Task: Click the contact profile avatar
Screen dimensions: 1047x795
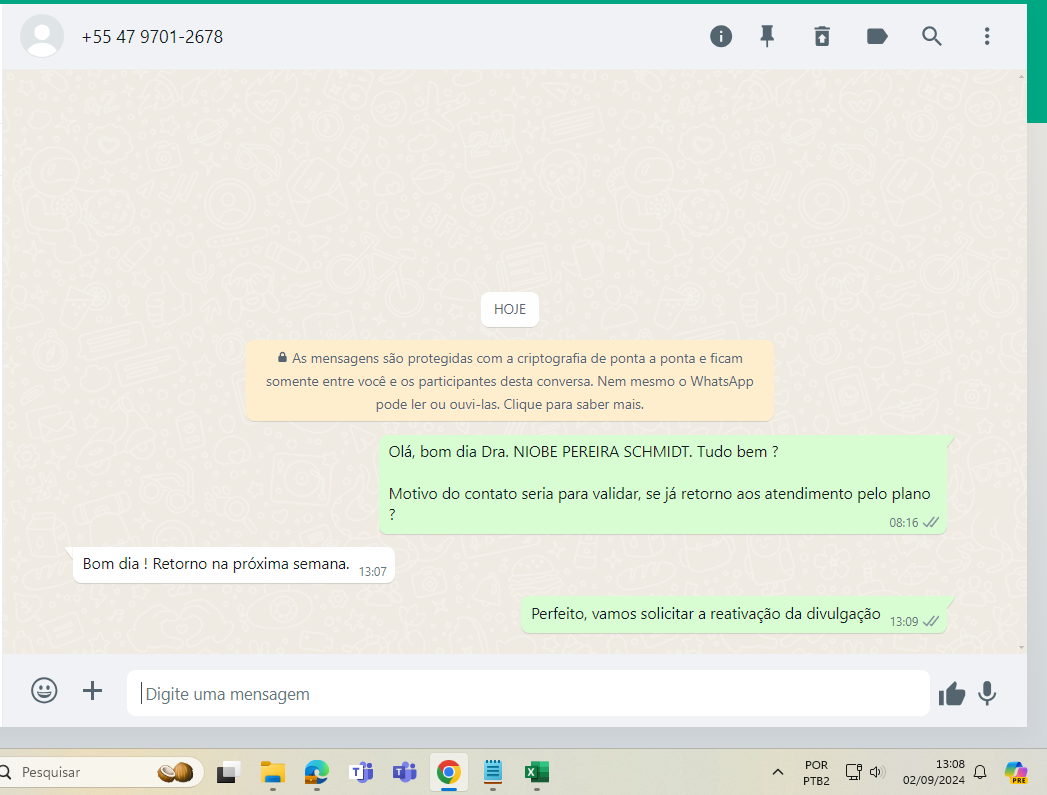Action: 42,36
